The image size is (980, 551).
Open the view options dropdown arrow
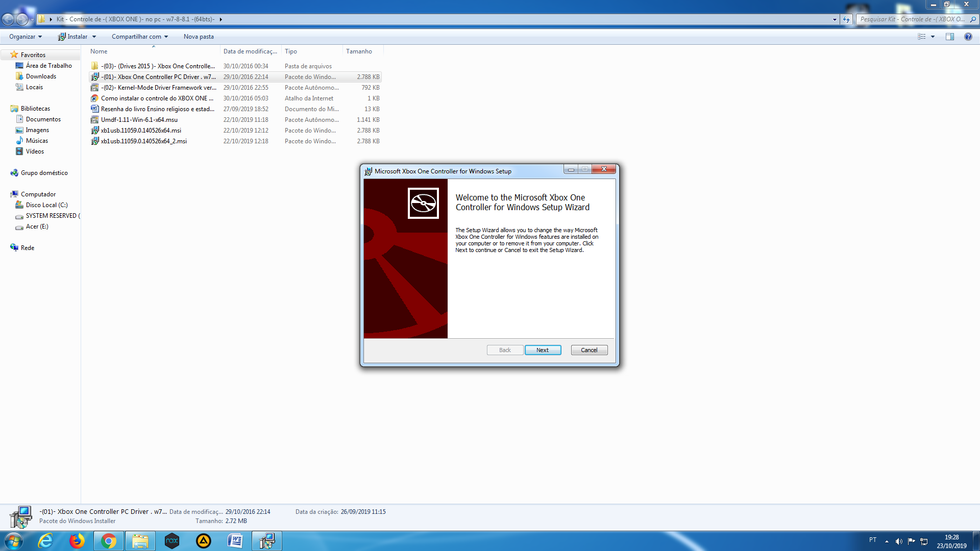[x=932, y=37]
